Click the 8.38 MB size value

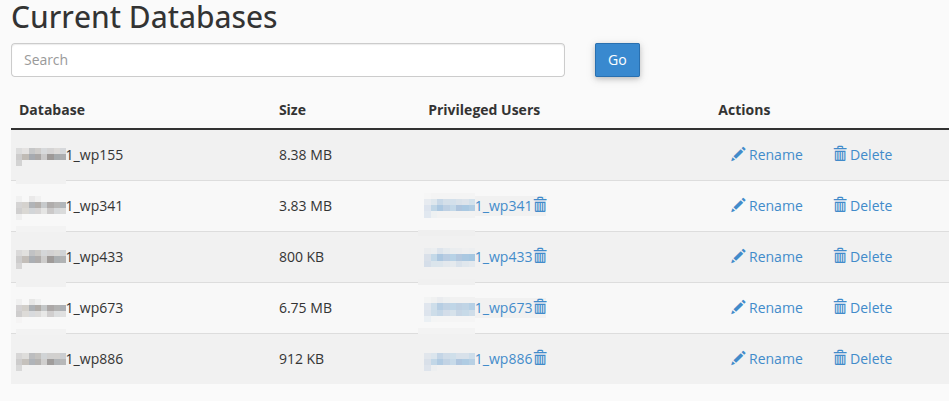point(305,155)
